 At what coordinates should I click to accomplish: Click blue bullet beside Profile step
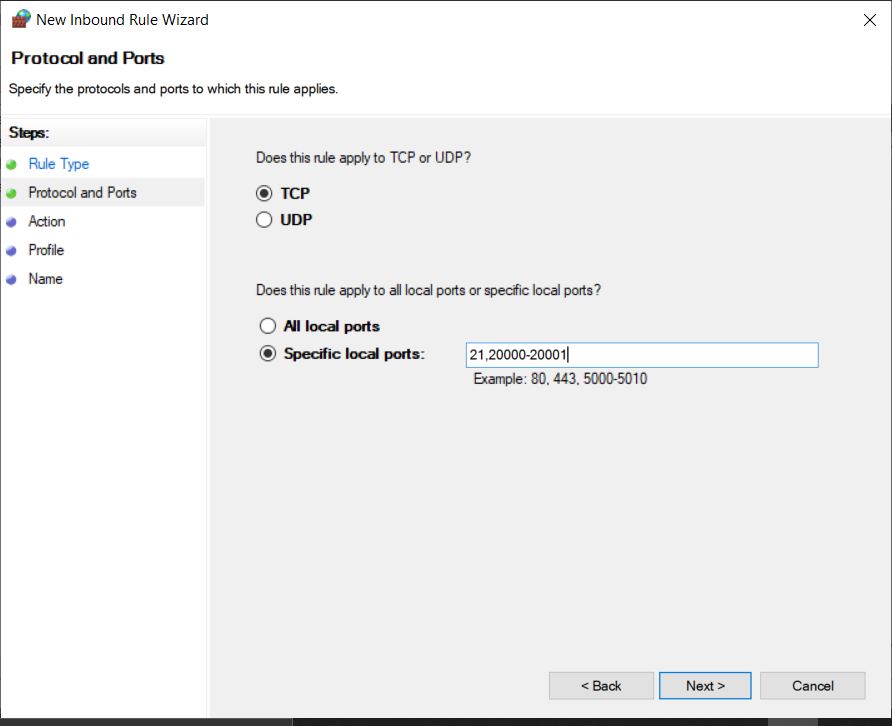pos(11,251)
